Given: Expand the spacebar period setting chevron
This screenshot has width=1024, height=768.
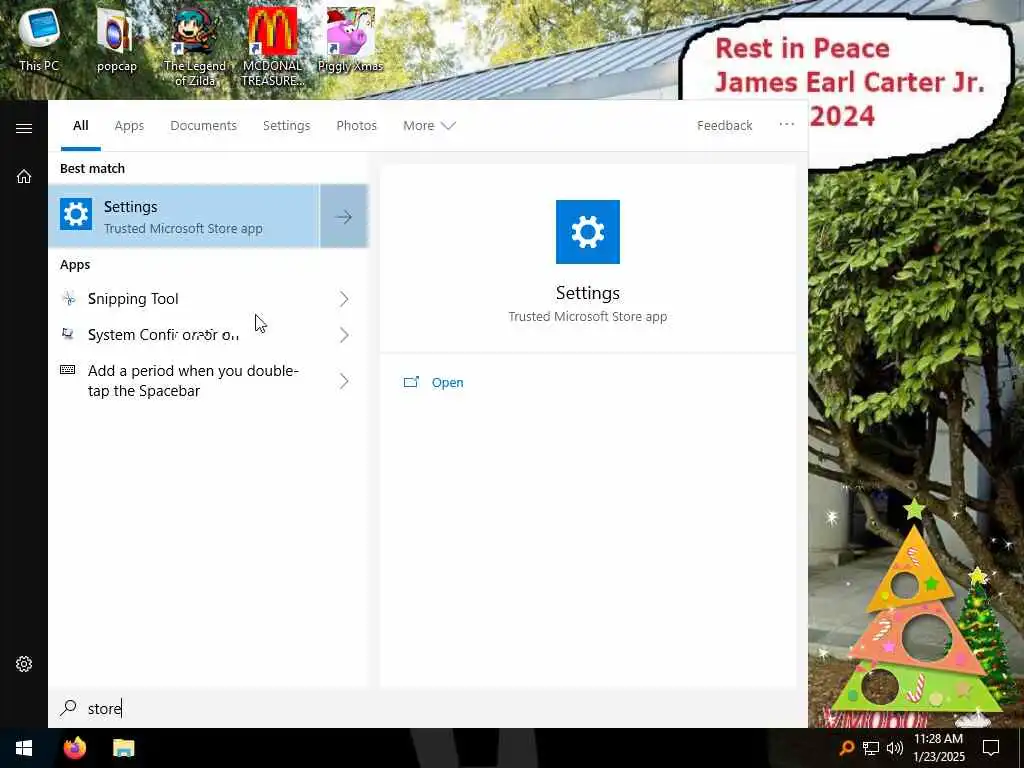Looking at the screenshot, I should [344, 381].
